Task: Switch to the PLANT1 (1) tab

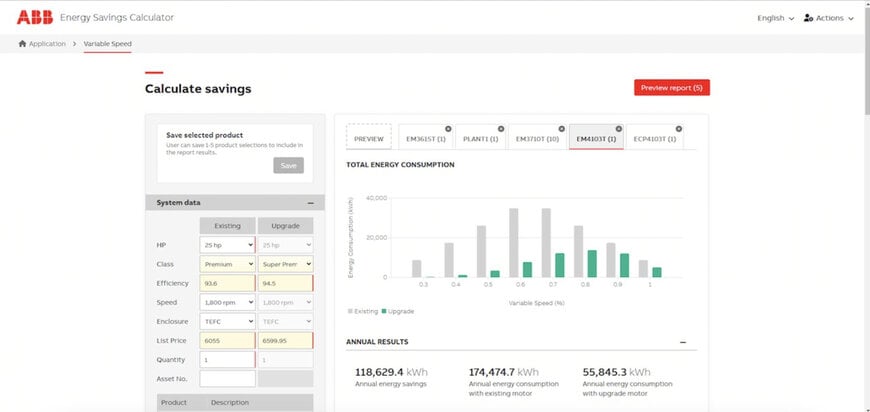Action: pyautogui.click(x=480, y=138)
